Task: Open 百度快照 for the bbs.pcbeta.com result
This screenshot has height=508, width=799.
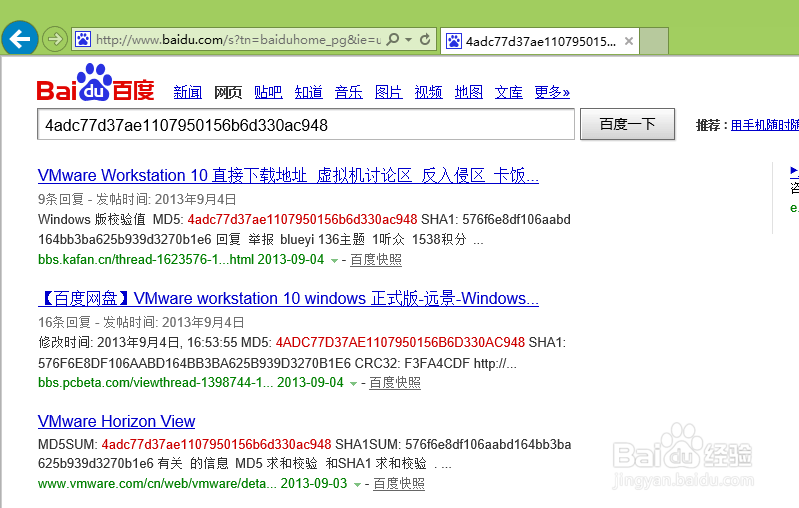Action: [395, 383]
